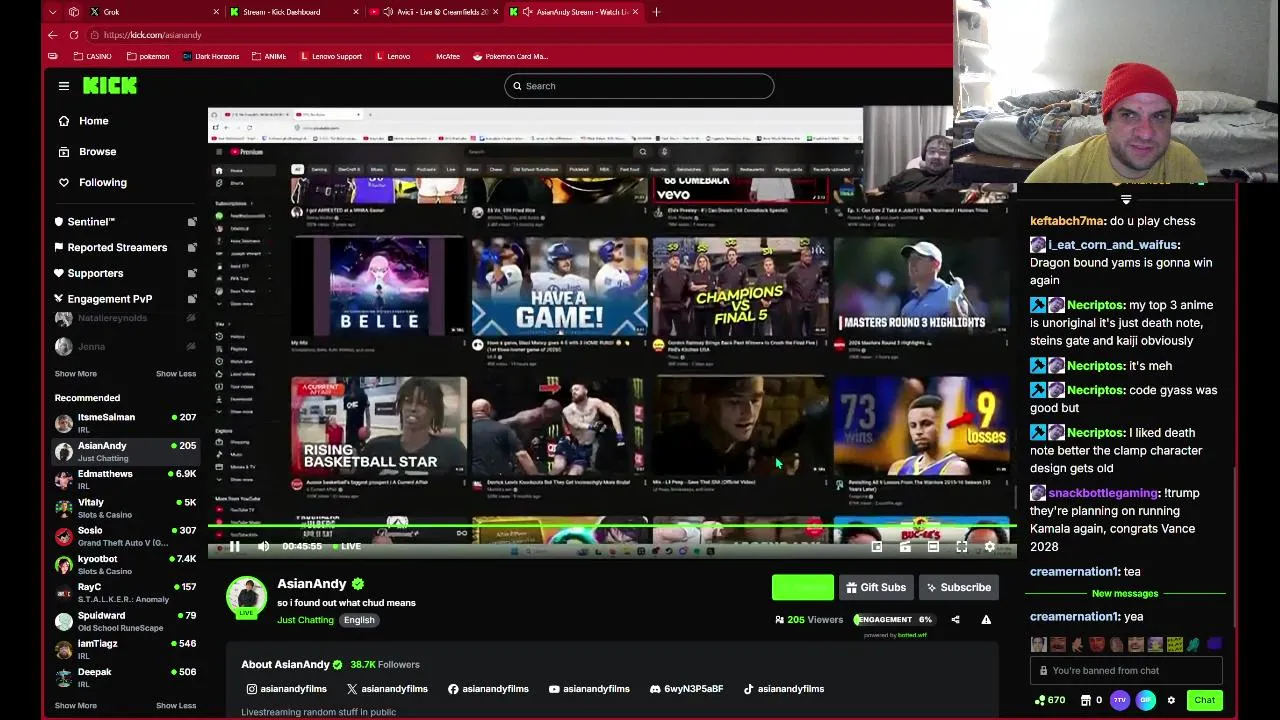
Task: Open asianandyfilms Facebook link
Action: [x=488, y=689]
